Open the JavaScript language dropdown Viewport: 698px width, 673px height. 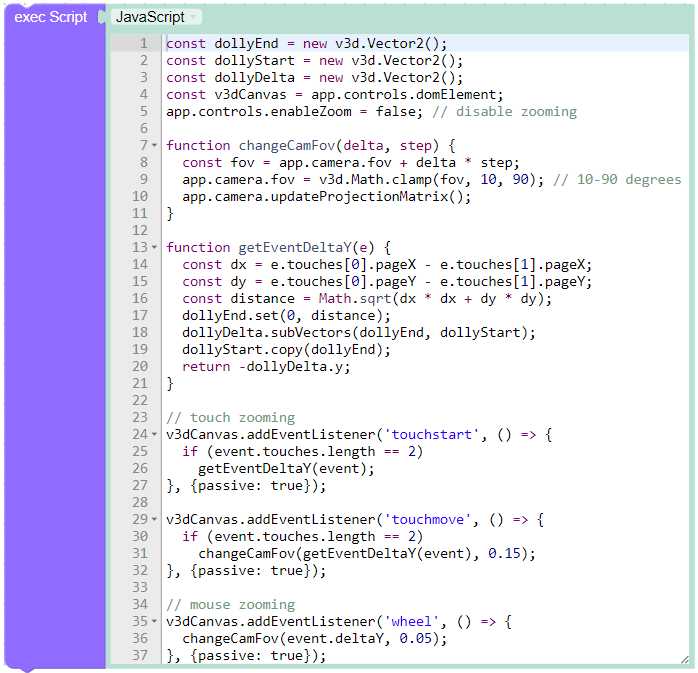click(156, 17)
